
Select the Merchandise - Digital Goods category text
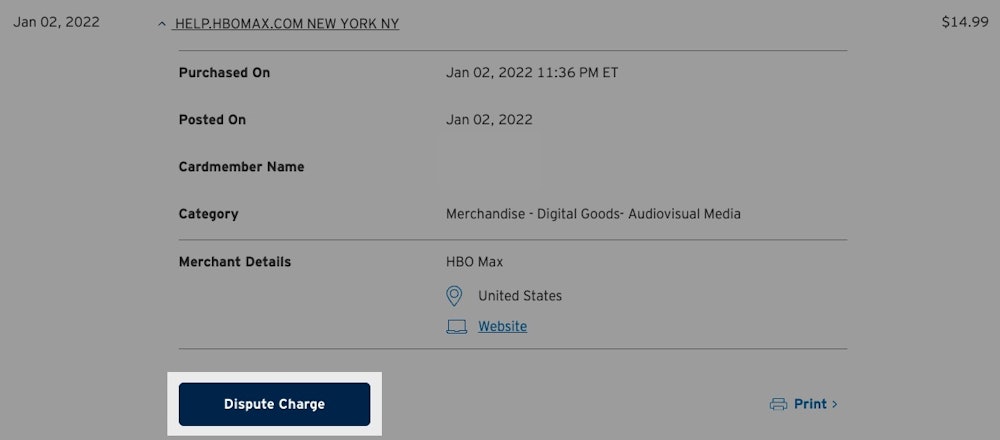pos(593,214)
